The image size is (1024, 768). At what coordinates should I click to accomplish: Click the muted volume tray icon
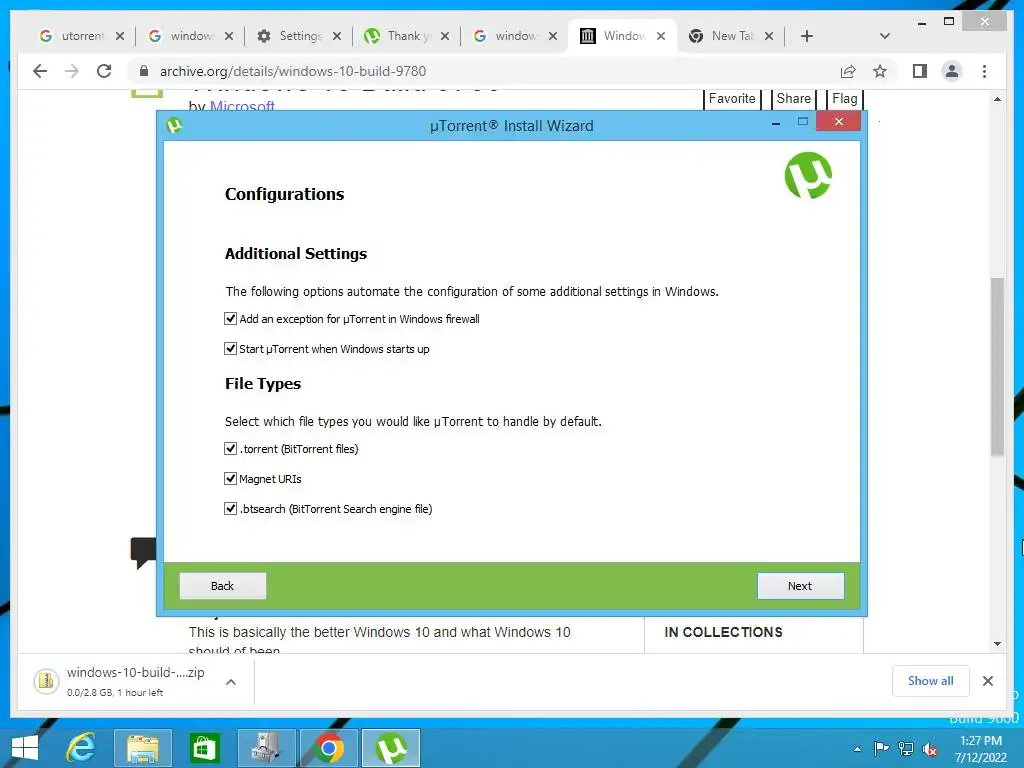tap(930, 748)
